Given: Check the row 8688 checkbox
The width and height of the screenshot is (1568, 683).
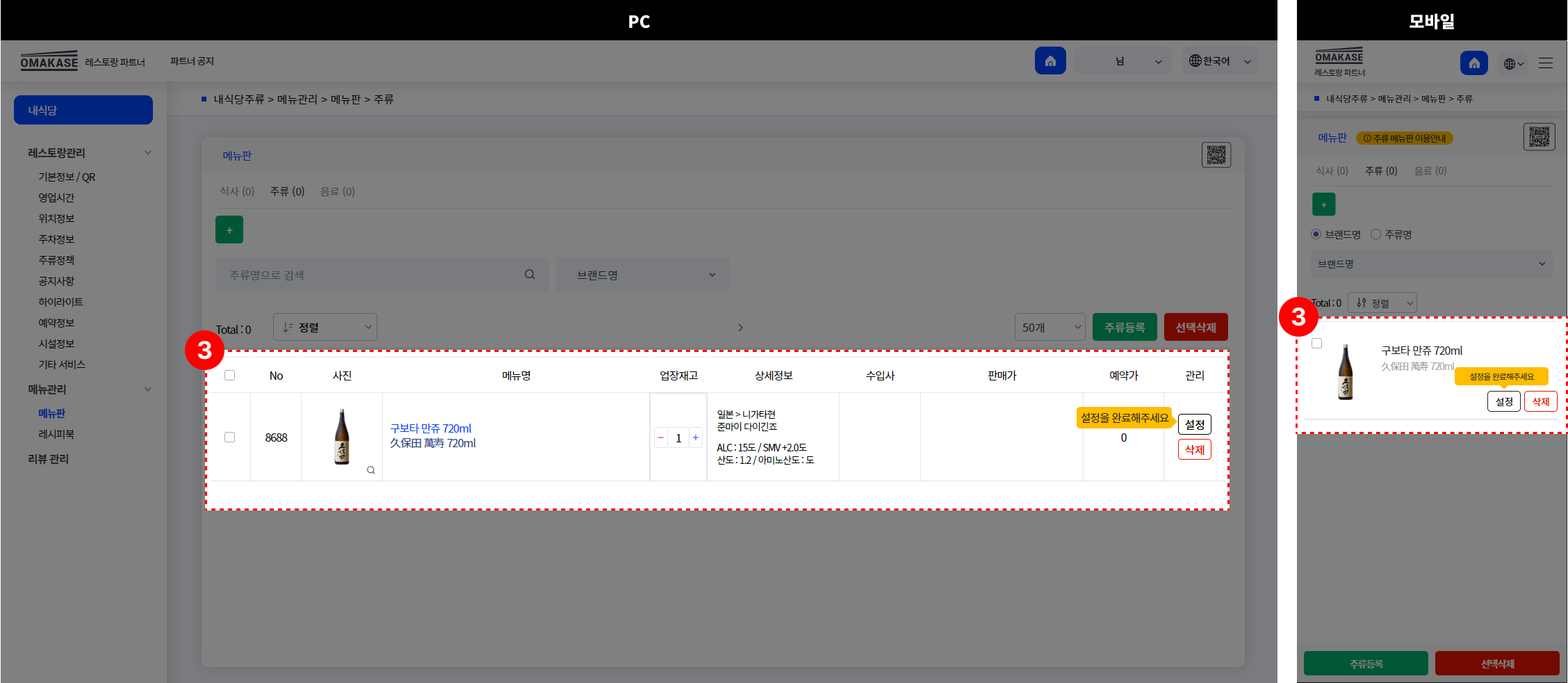Looking at the screenshot, I should point(230,437).
